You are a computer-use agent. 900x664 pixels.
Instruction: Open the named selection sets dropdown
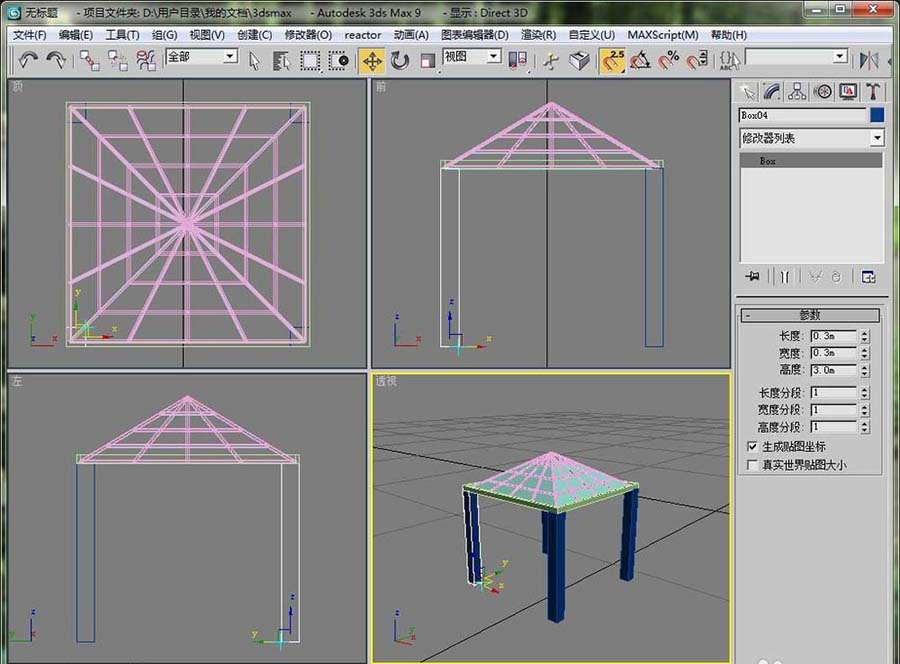(x=840, y=56)
